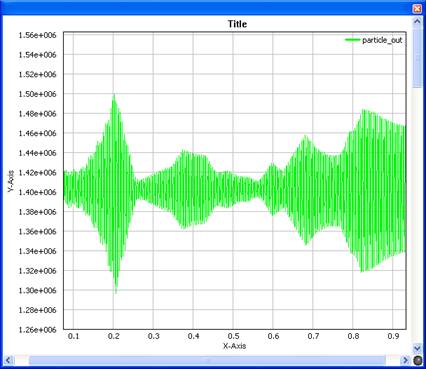Click the highest waveform peak near 0.2
This screenshot has height=369, width=426.
click(x=114, y=95)
